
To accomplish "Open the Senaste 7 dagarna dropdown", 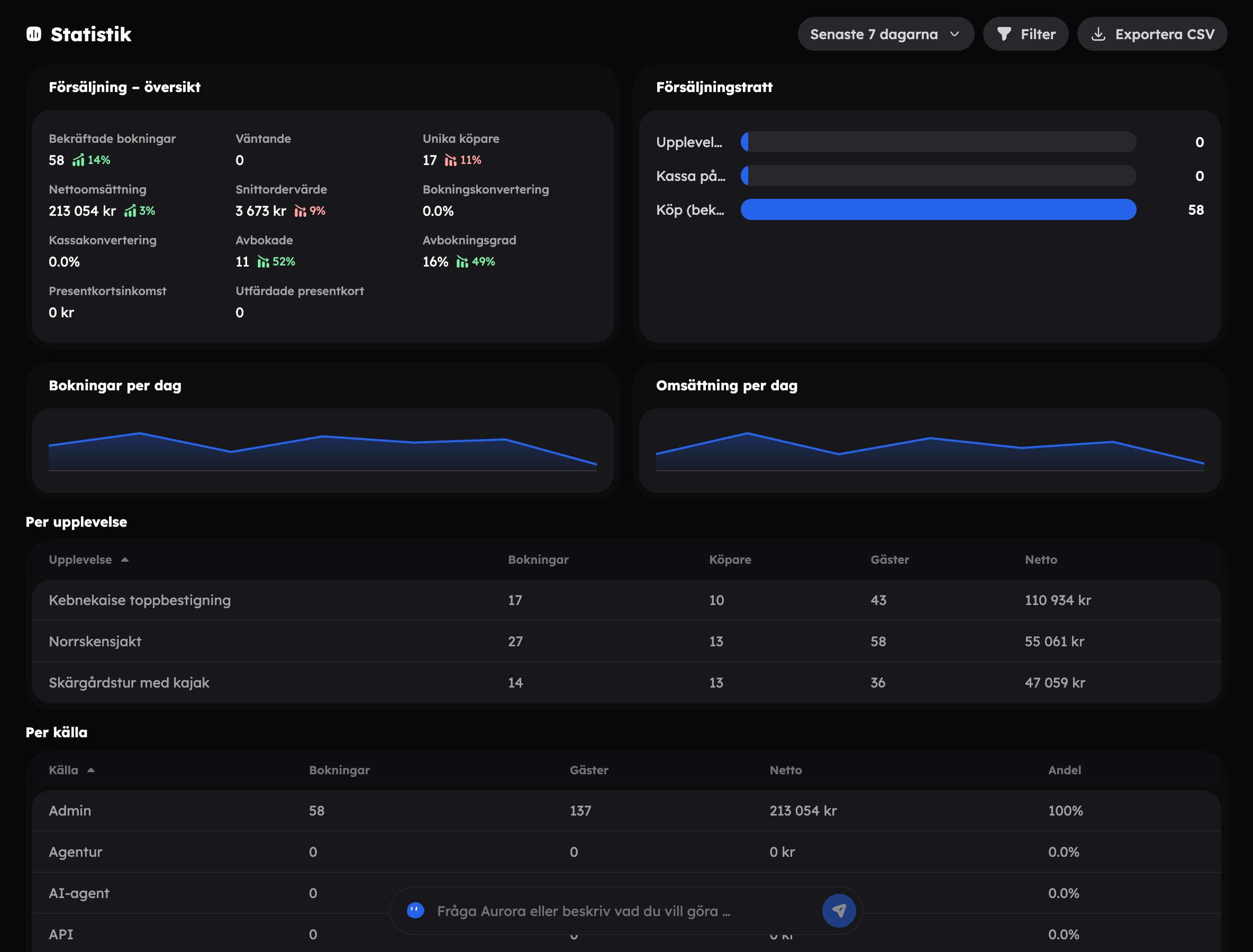I will pos(886,34).
